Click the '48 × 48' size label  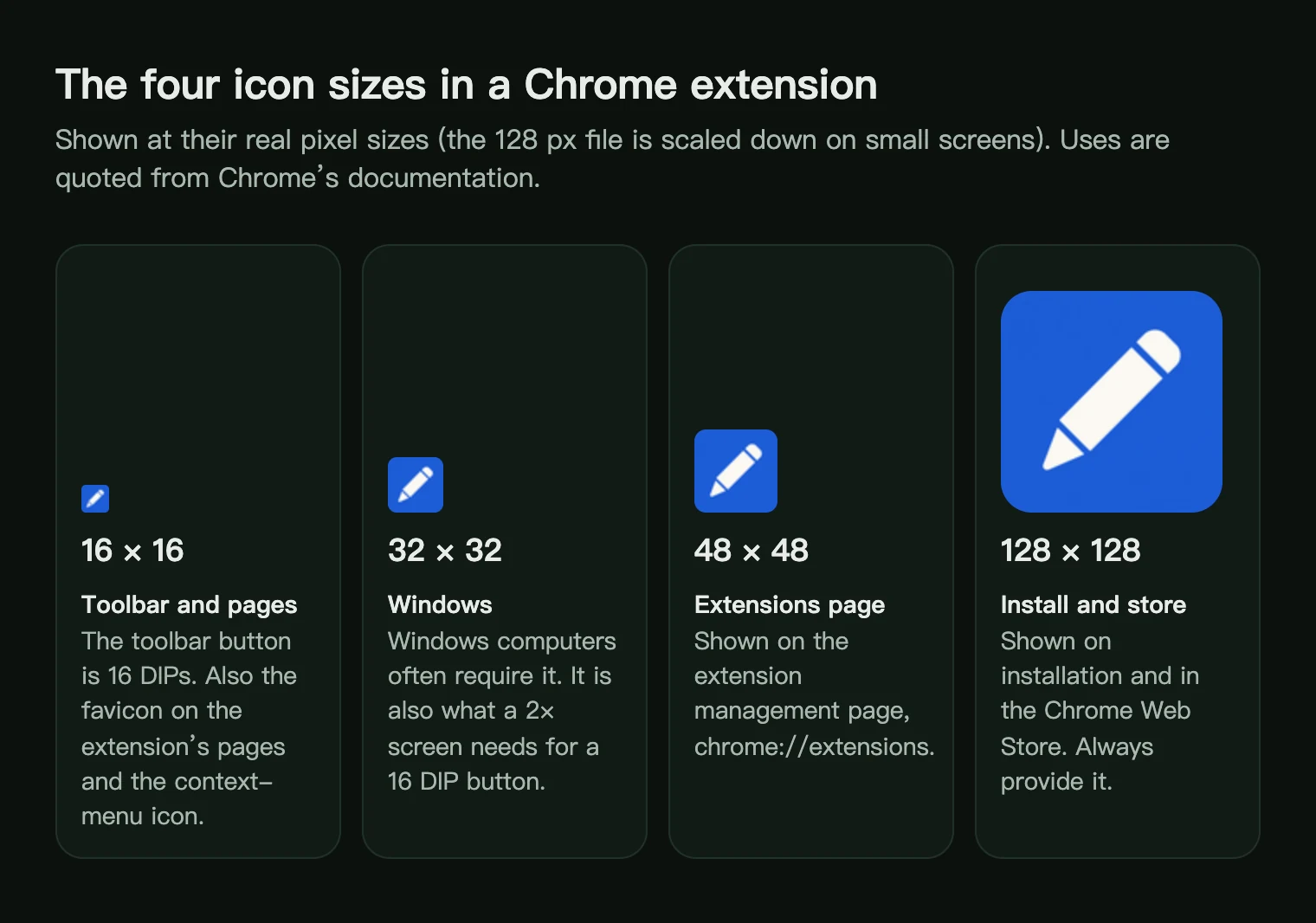tap(752, 550)
